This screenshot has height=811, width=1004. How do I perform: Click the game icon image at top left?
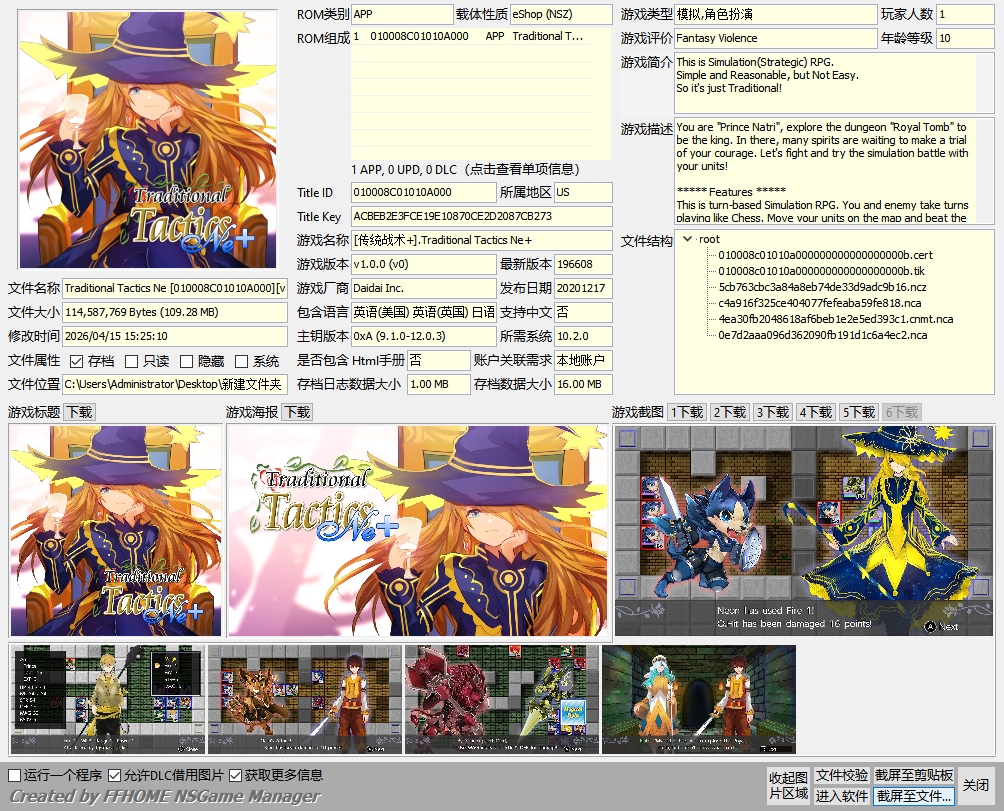point(148,139)
